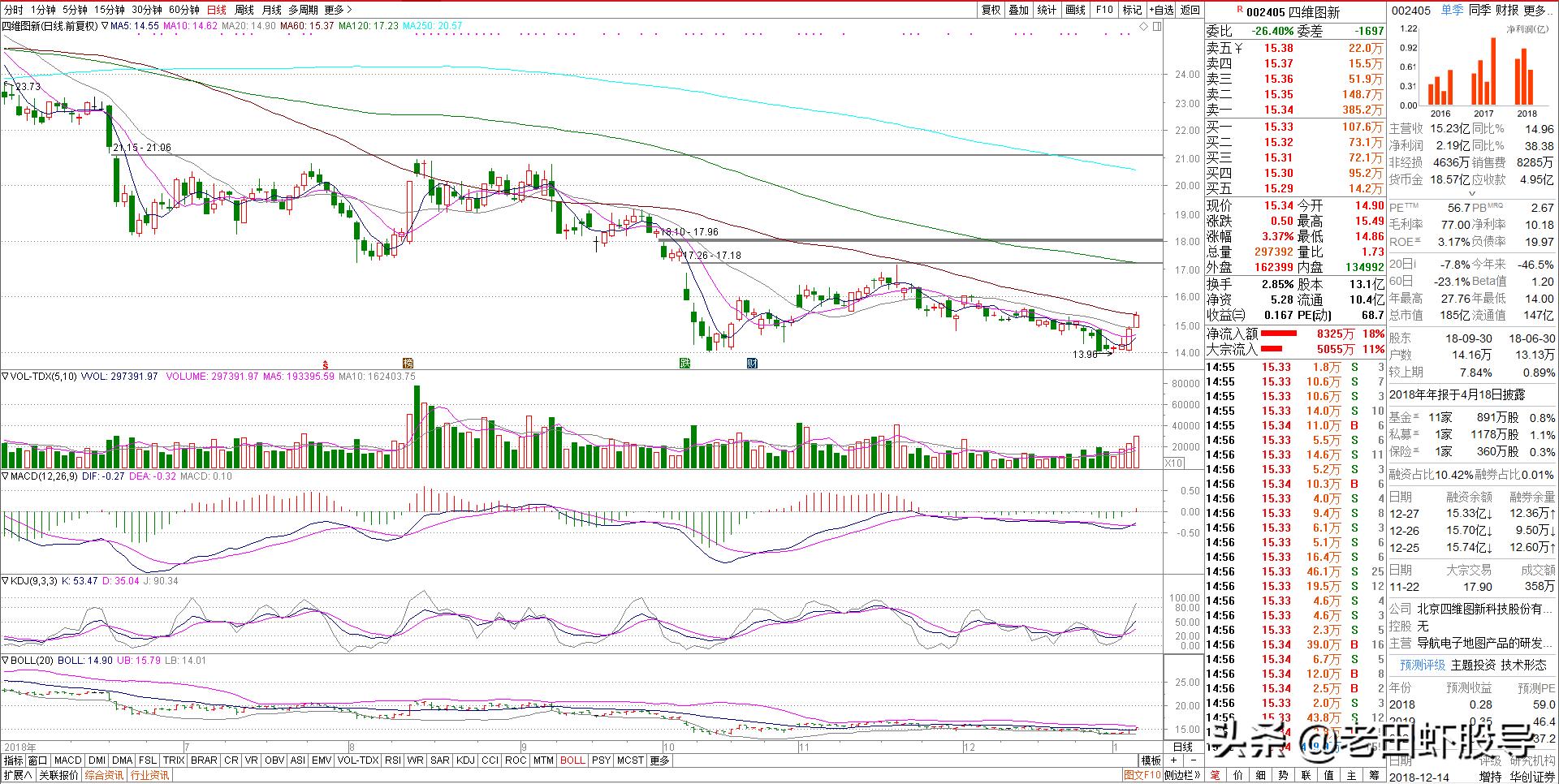Viewport: 1559px width, 784px height.
Task: Switch to the 分时 intraday view
Action: pos(14,10)
